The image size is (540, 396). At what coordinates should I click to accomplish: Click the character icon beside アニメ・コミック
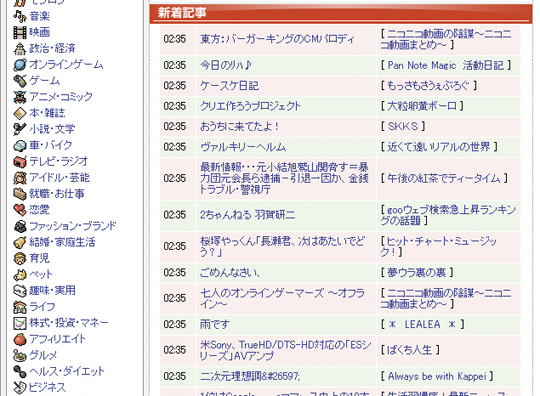[20, 97]
